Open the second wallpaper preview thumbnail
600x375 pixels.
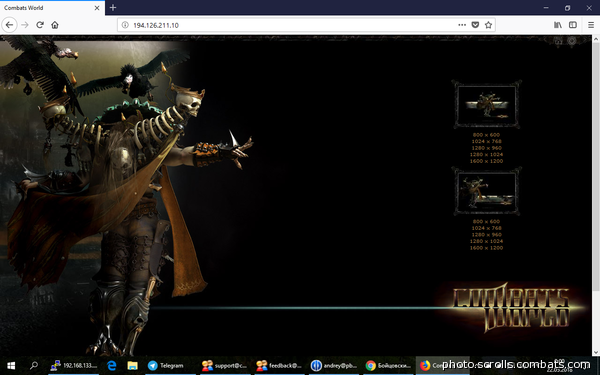point(486,191)
